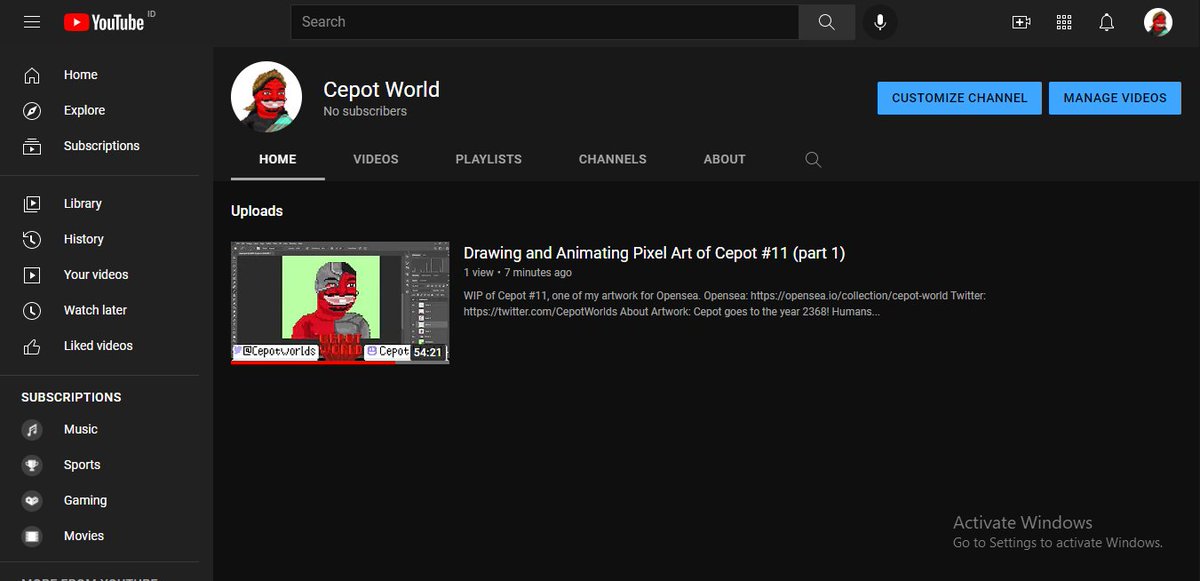Click the MANAGE VIDEOS button
The image size is (1200, 581).
pyautogui.click(x=1115, y=98)
